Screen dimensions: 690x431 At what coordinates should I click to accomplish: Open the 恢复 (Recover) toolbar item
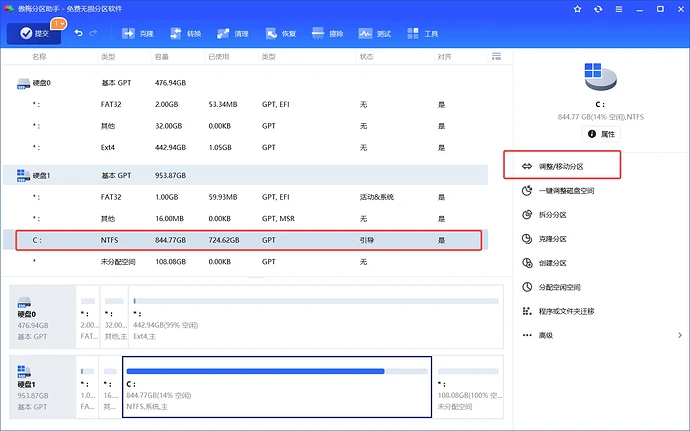pos(281,34)
